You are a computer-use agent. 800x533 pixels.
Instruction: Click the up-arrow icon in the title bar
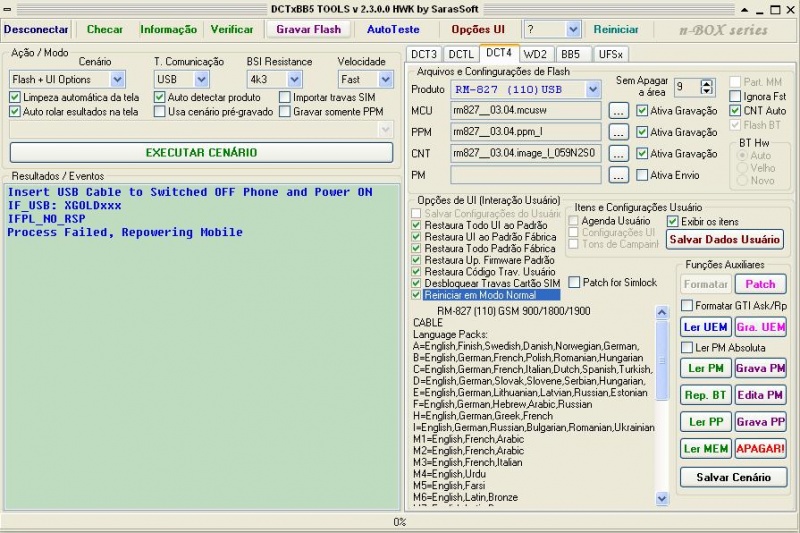[745, 10]
